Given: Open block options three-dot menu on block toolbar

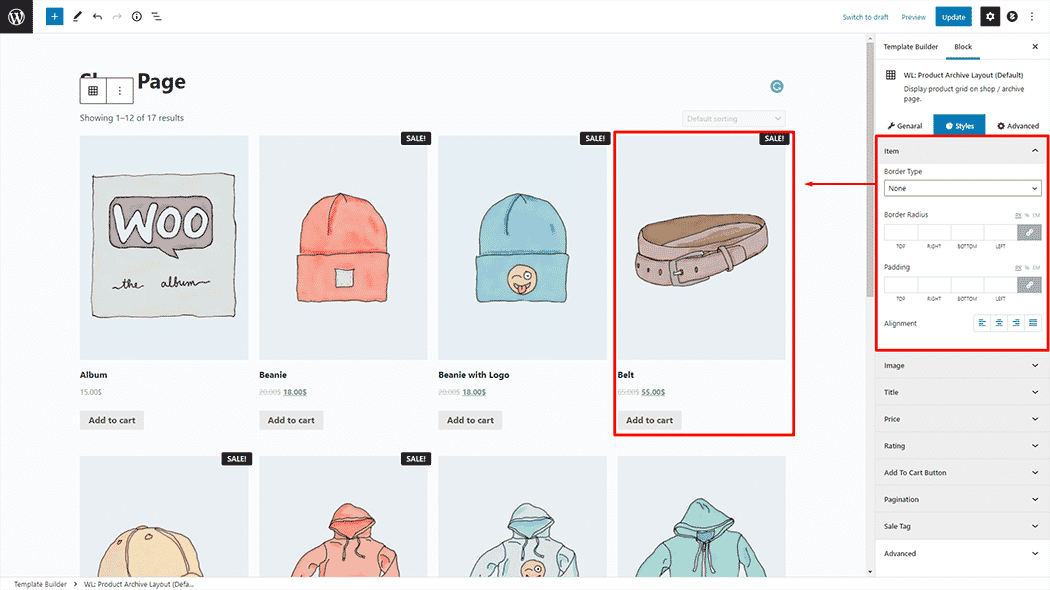Looking at the screenshot, I should 119,91.
